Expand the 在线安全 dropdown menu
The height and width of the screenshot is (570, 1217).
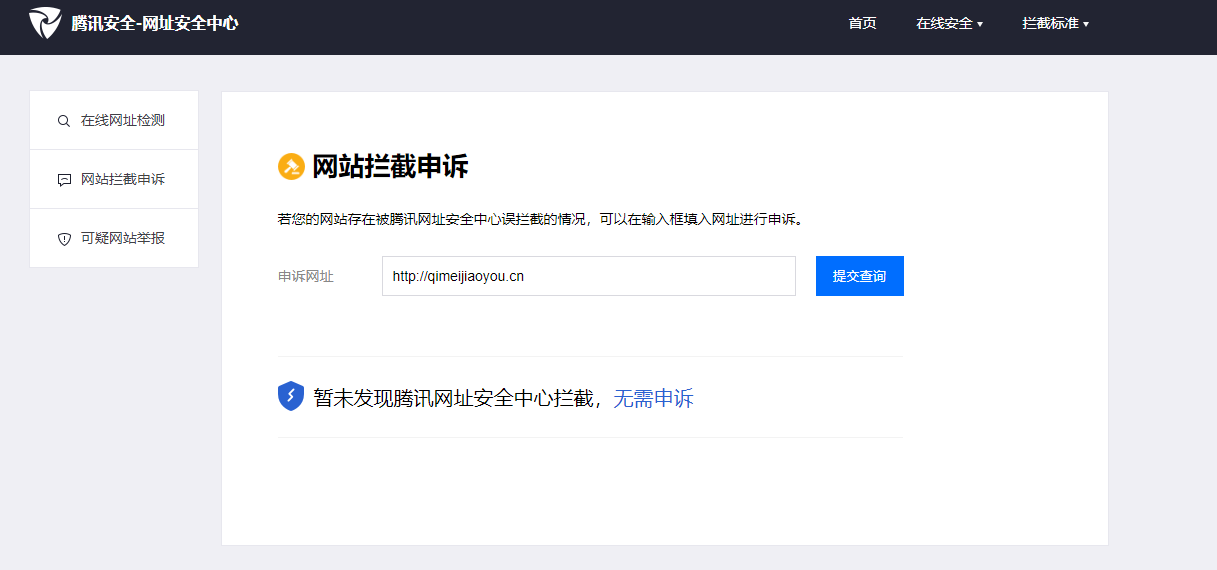click(x=949, y=23)
